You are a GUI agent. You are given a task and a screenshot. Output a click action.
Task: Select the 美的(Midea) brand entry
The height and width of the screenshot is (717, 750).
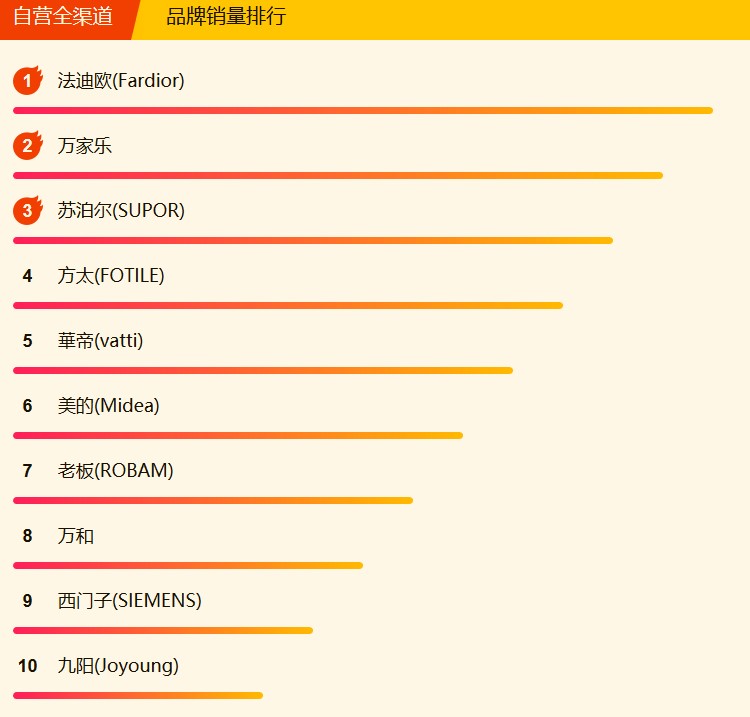109,406
